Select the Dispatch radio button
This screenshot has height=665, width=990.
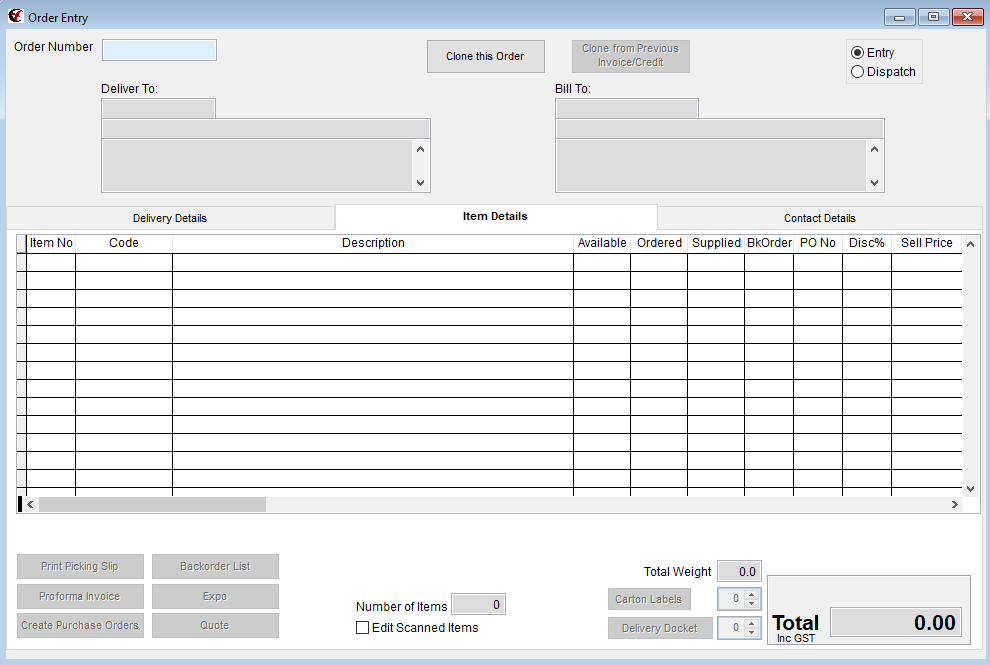click(x=857, y=72)
